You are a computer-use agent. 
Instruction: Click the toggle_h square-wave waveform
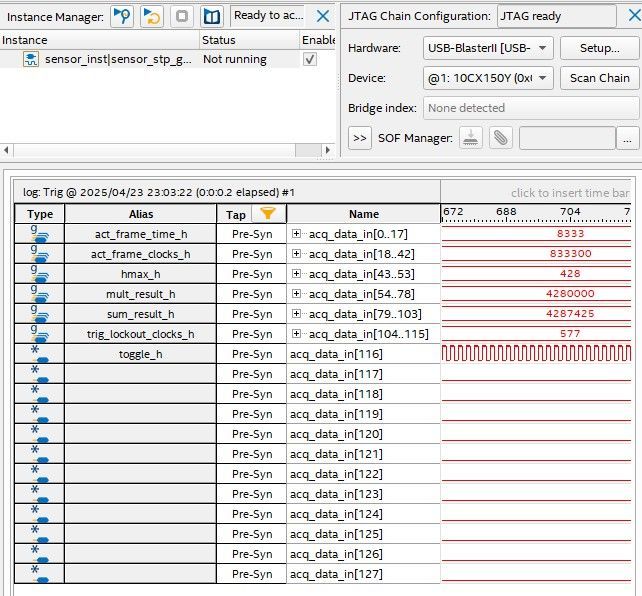[536, 353]
